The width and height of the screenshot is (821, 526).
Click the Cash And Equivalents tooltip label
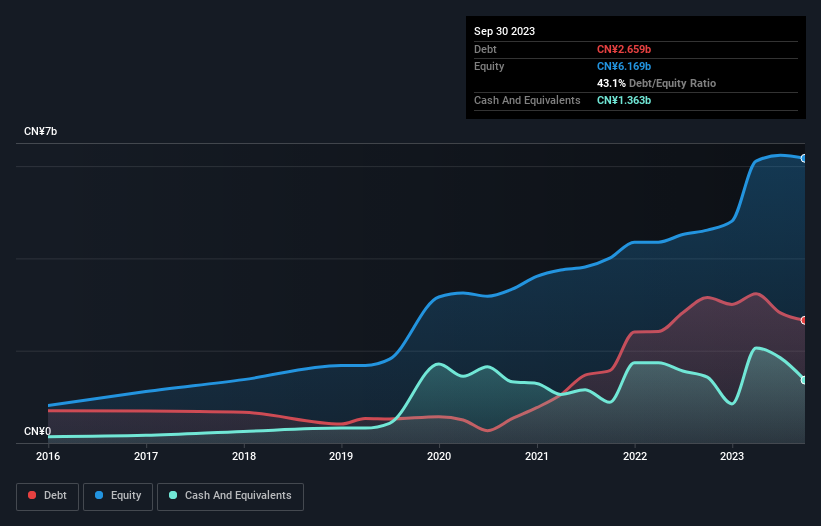coord(527,100)
